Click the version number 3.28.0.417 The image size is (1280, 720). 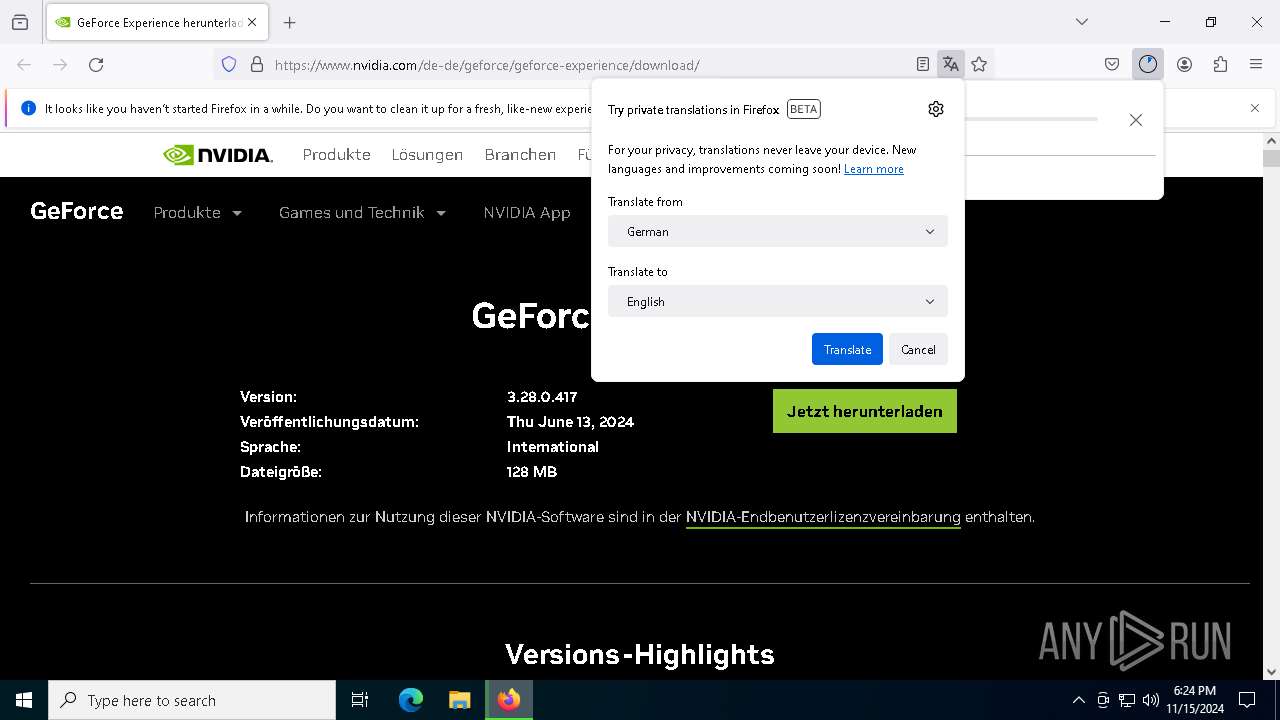click(542, 397)
